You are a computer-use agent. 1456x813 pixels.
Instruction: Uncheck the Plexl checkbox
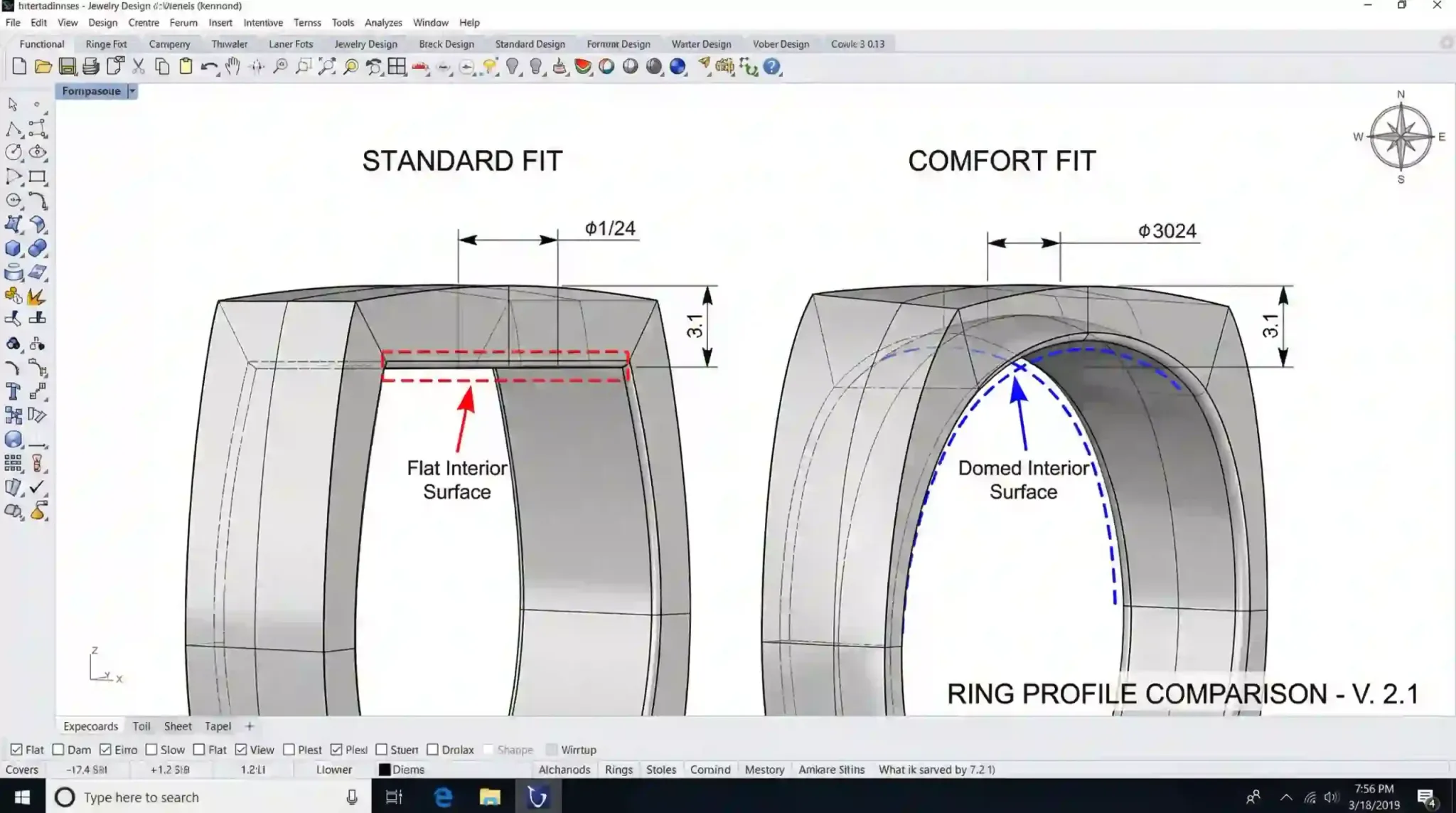coord(336,750)
